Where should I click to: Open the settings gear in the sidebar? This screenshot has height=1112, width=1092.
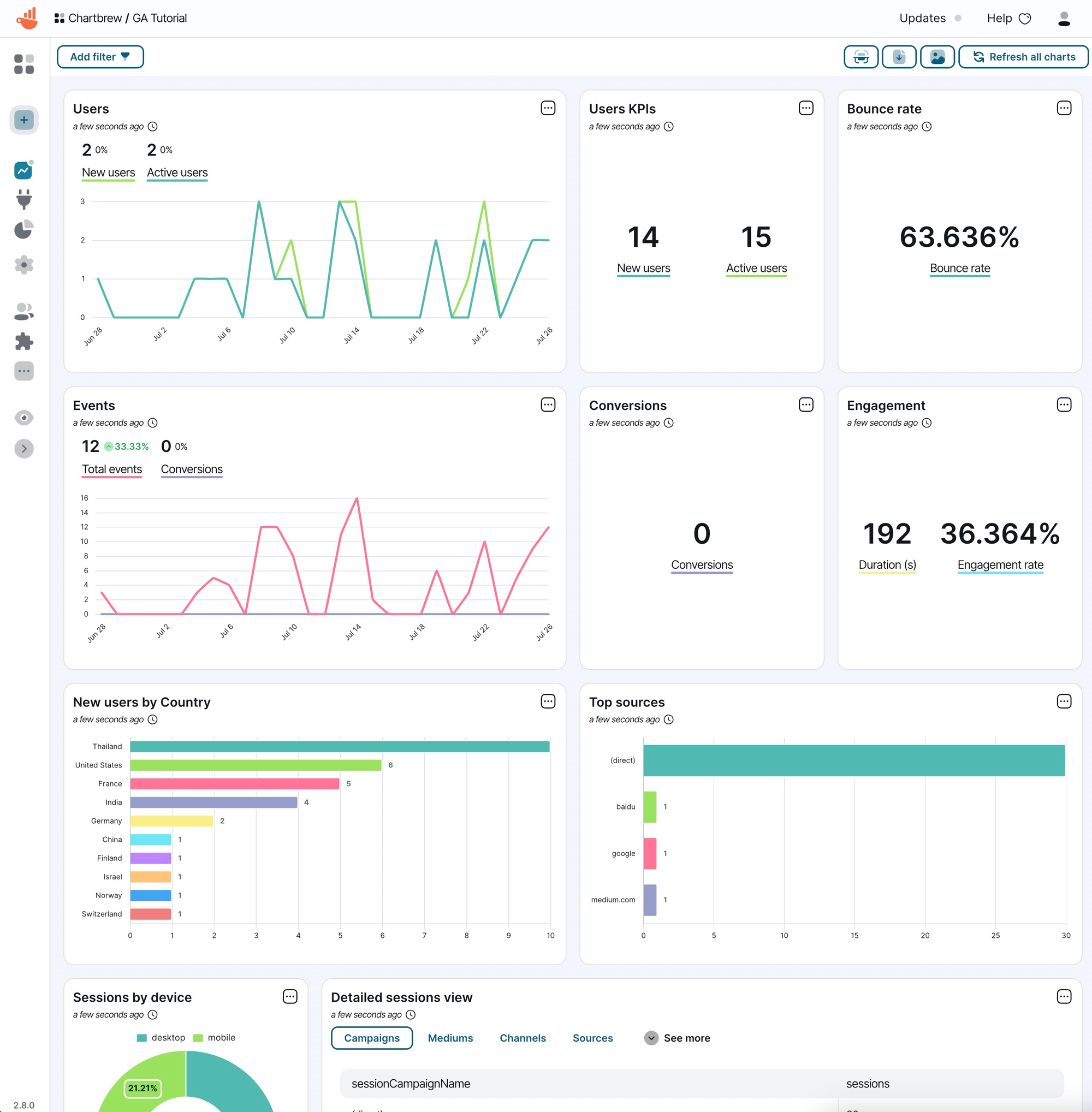[23, 265]
